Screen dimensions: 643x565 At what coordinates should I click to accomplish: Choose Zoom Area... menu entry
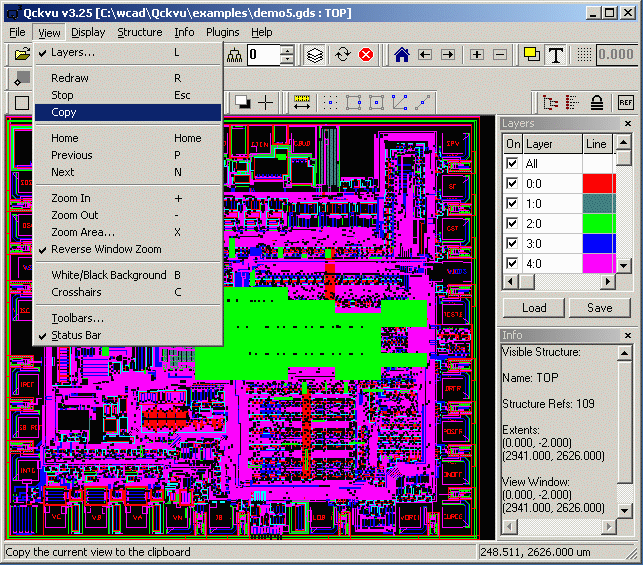pos(128,232)
